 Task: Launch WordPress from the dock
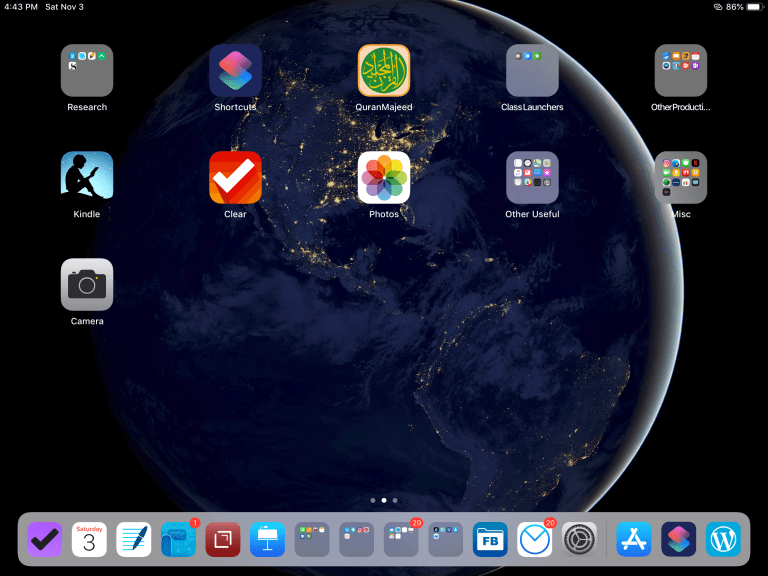[723, 540]
